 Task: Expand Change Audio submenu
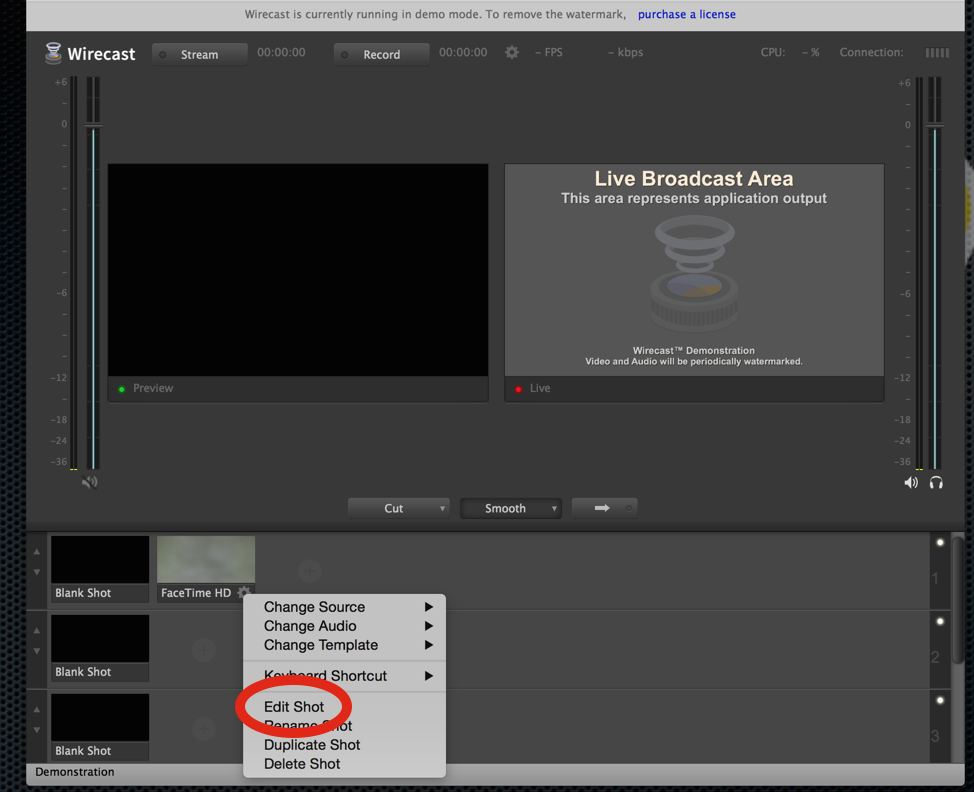344,626
